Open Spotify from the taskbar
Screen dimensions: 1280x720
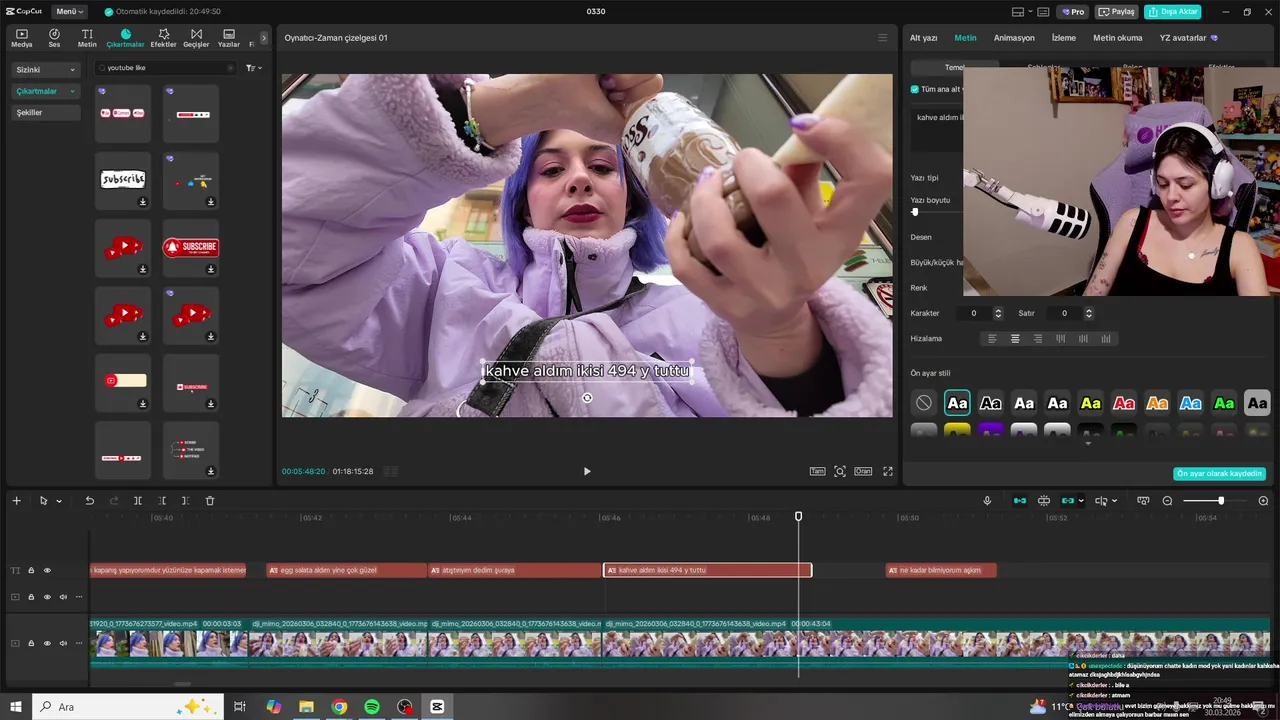pyautogui.click(x=372, y=707)
